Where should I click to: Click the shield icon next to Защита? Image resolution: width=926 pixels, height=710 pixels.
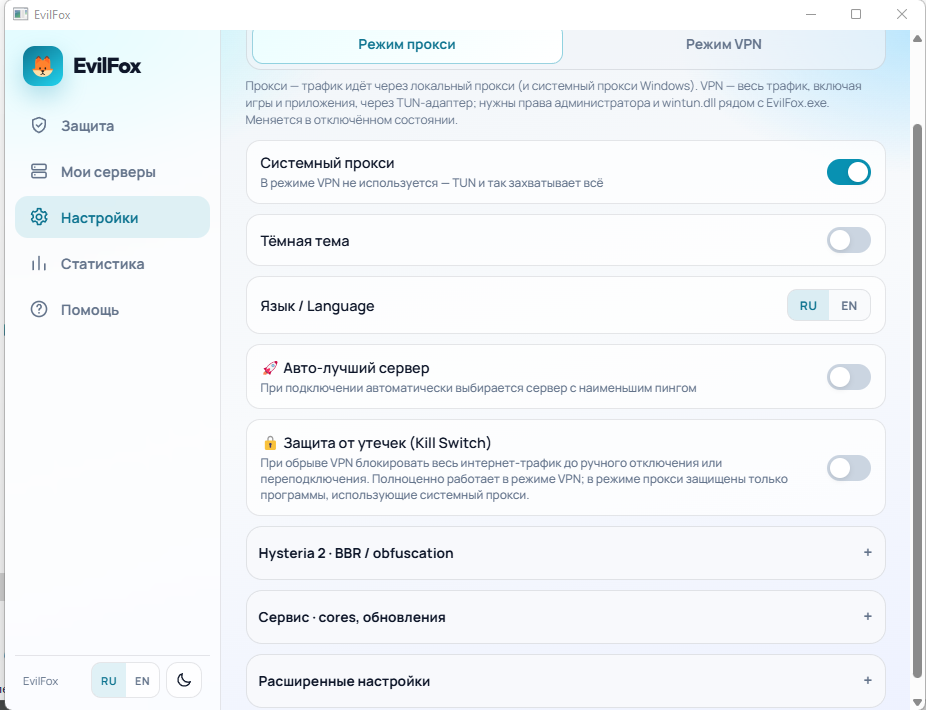point(39,125)
